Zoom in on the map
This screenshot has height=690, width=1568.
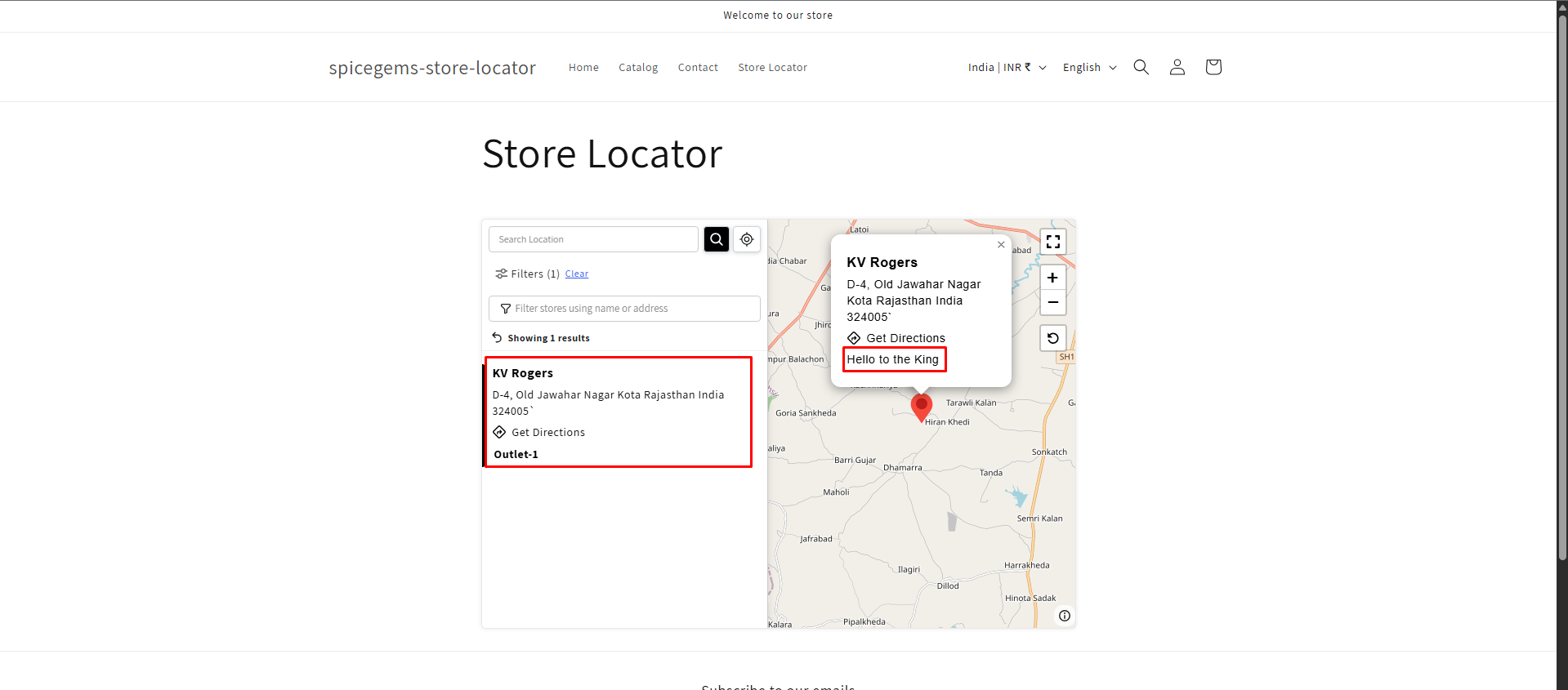[1053, 278]
